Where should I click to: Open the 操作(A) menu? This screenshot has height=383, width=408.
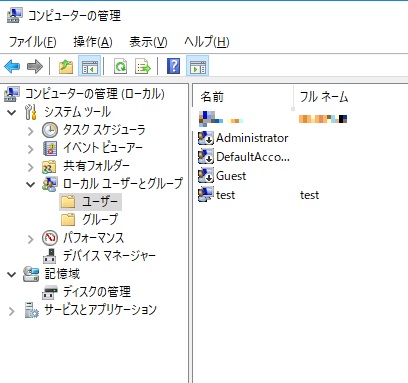point(93,42)
